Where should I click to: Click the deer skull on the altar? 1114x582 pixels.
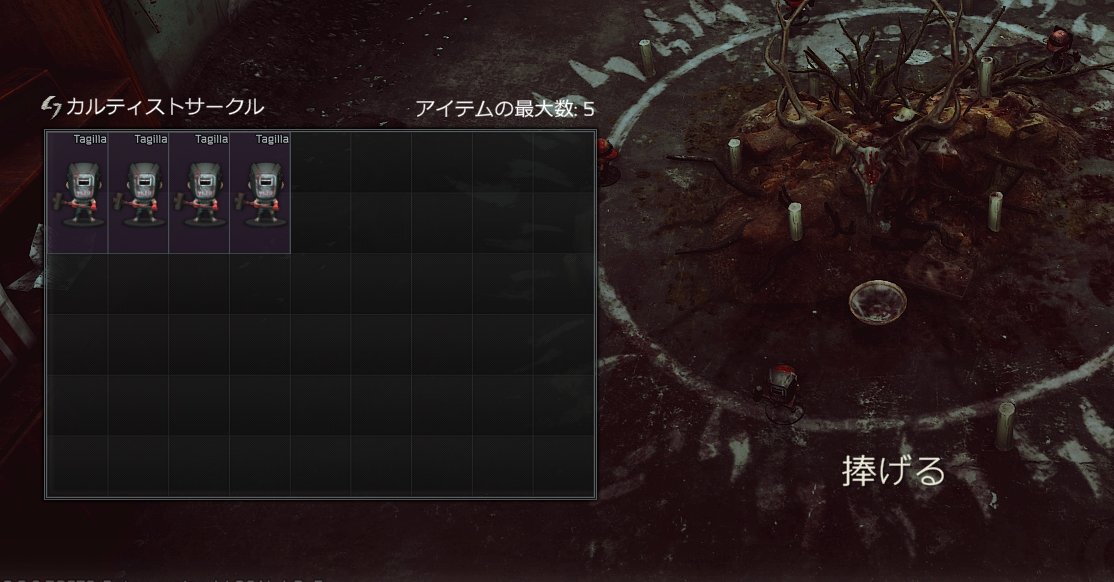tap(872, 171)
